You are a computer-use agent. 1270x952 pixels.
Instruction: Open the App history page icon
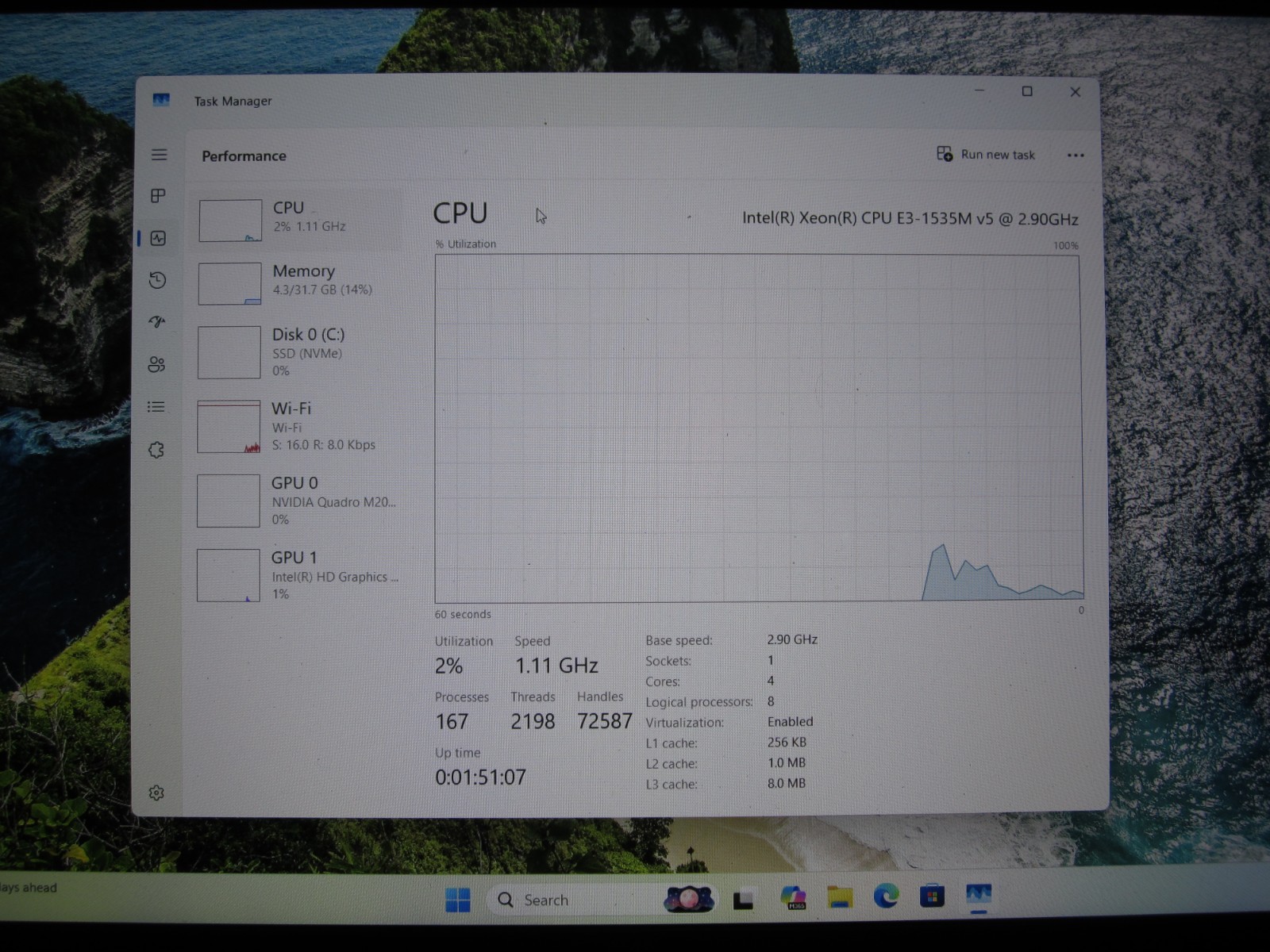[x=158, y=280]
